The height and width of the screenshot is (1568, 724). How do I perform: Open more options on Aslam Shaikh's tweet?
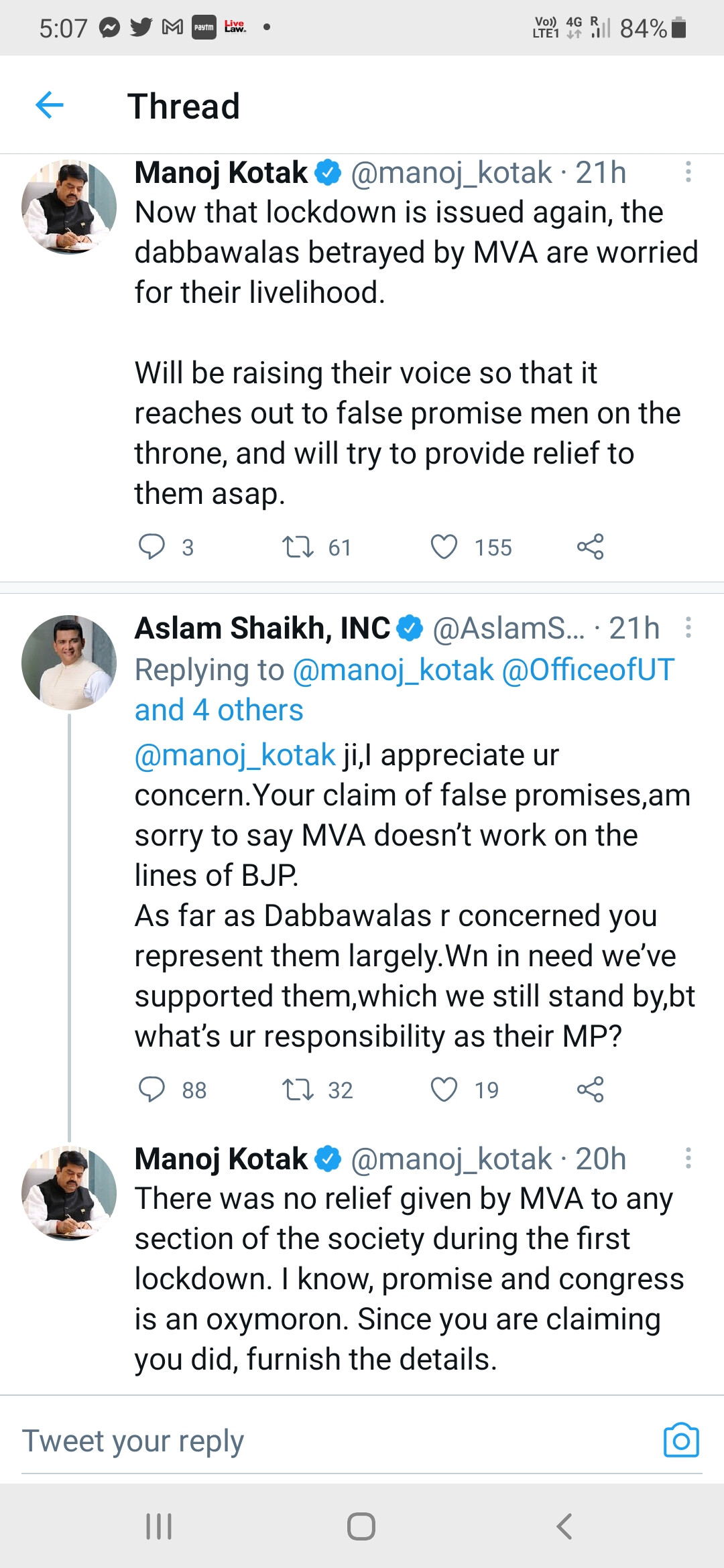point(688,628)
